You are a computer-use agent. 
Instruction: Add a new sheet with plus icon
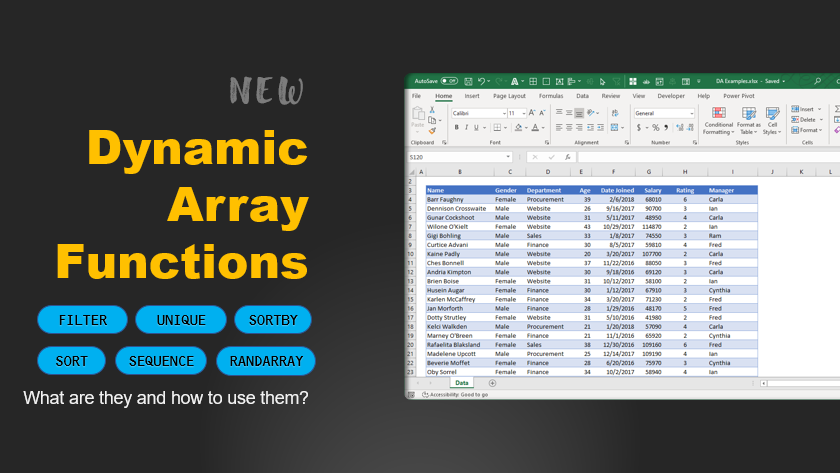(492, 383)
